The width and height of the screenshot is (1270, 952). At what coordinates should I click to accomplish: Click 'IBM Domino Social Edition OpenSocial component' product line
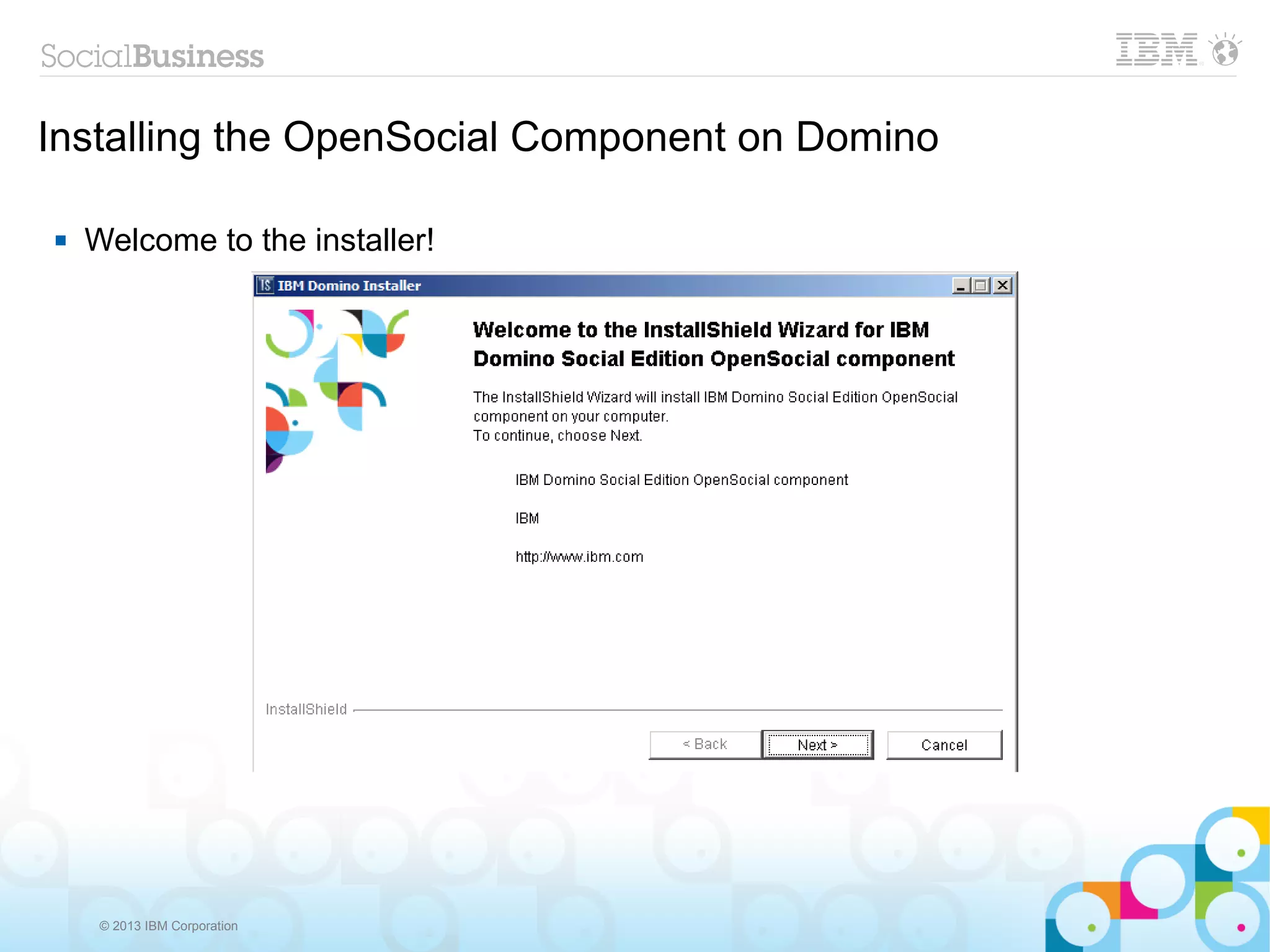pyautogui.click(x=682, y=480)
